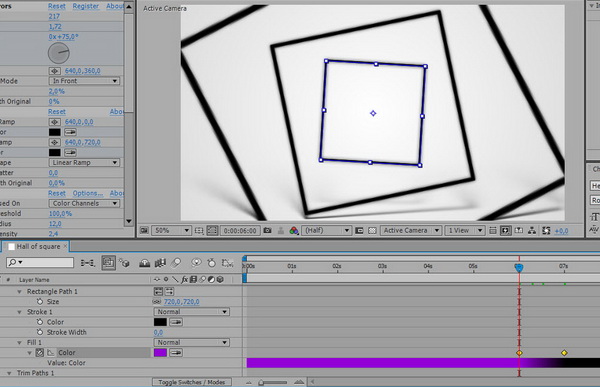
Task: Toggle the Motion Blur enable switch
Action: [176, 263]
